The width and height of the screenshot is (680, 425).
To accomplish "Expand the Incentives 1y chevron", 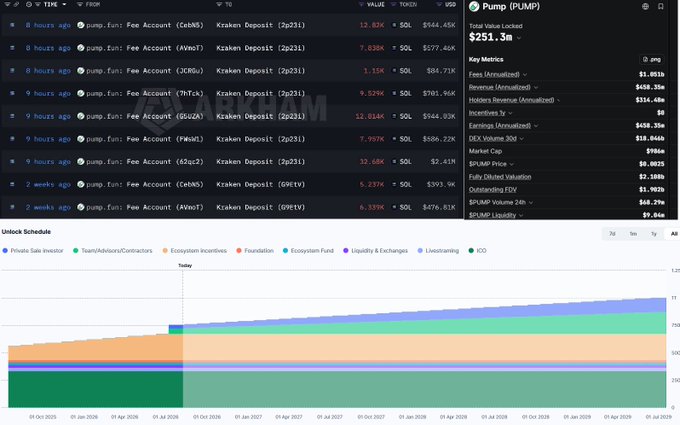I will (510, 113).
